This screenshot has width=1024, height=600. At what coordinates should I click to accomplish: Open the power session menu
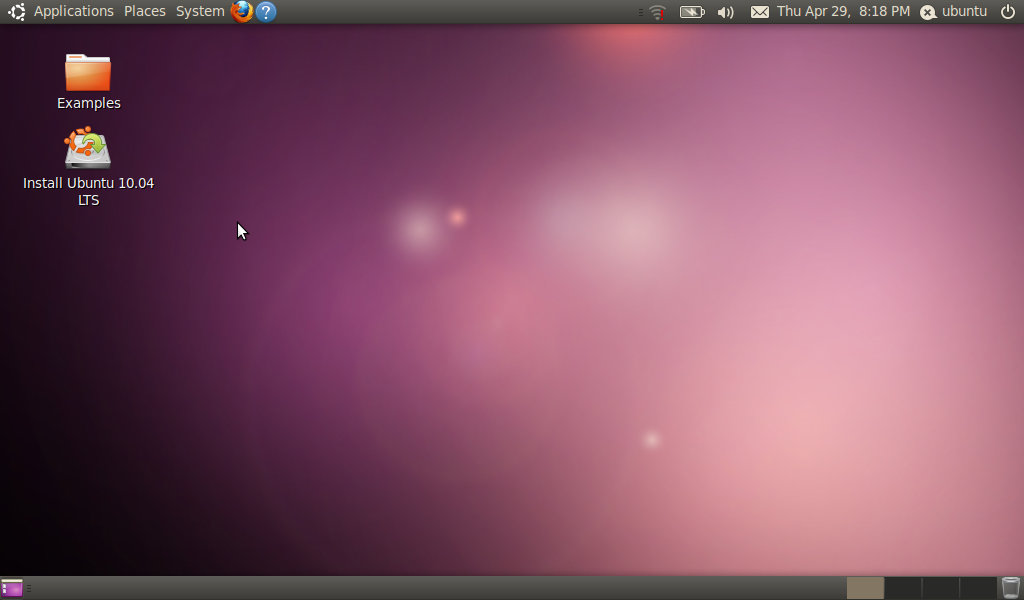coord(1008,12)
